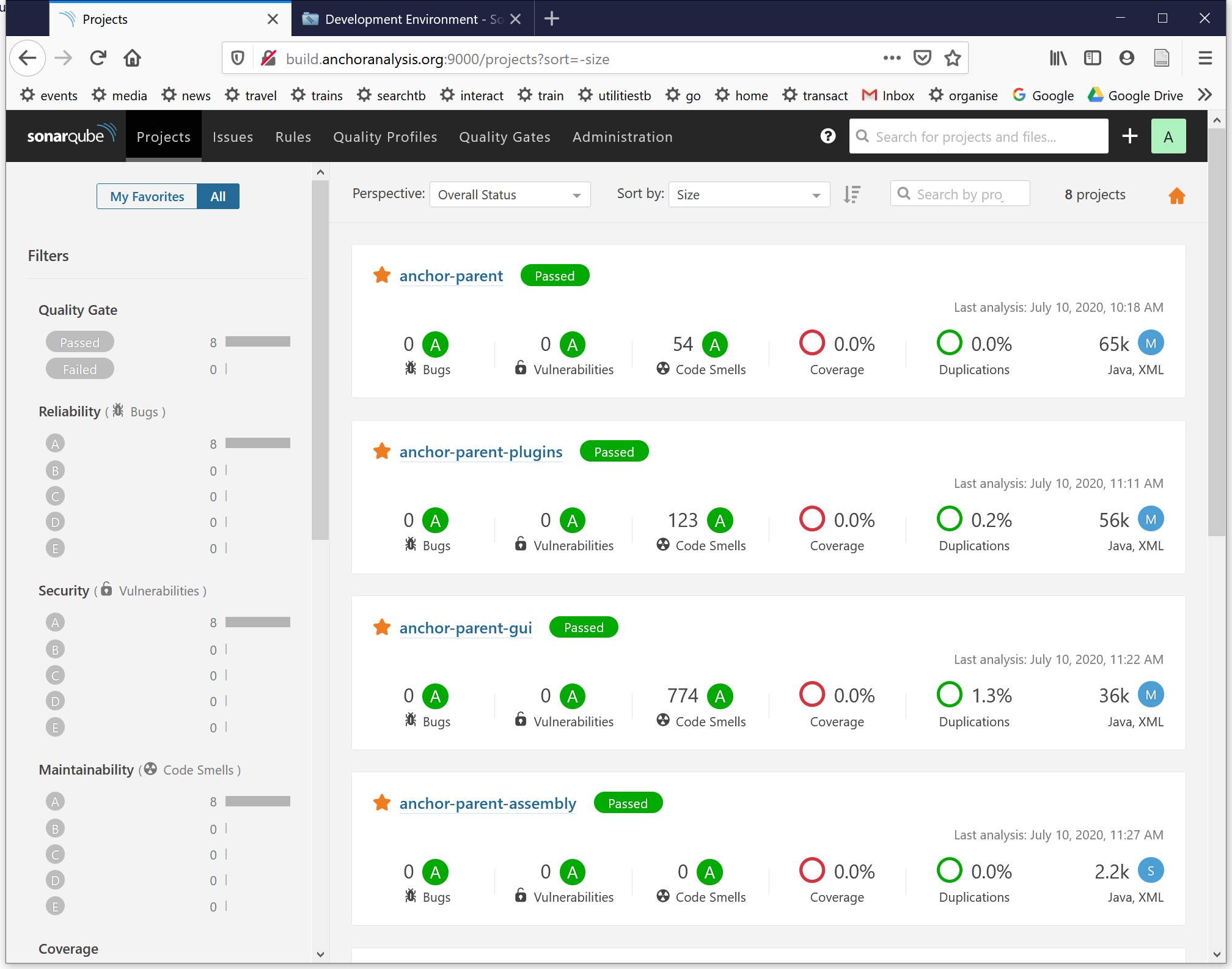Viewport: 1232px width, 969px height.
Task: Click the Quality Gate Passed count bar
Action: tap(257, 341)
